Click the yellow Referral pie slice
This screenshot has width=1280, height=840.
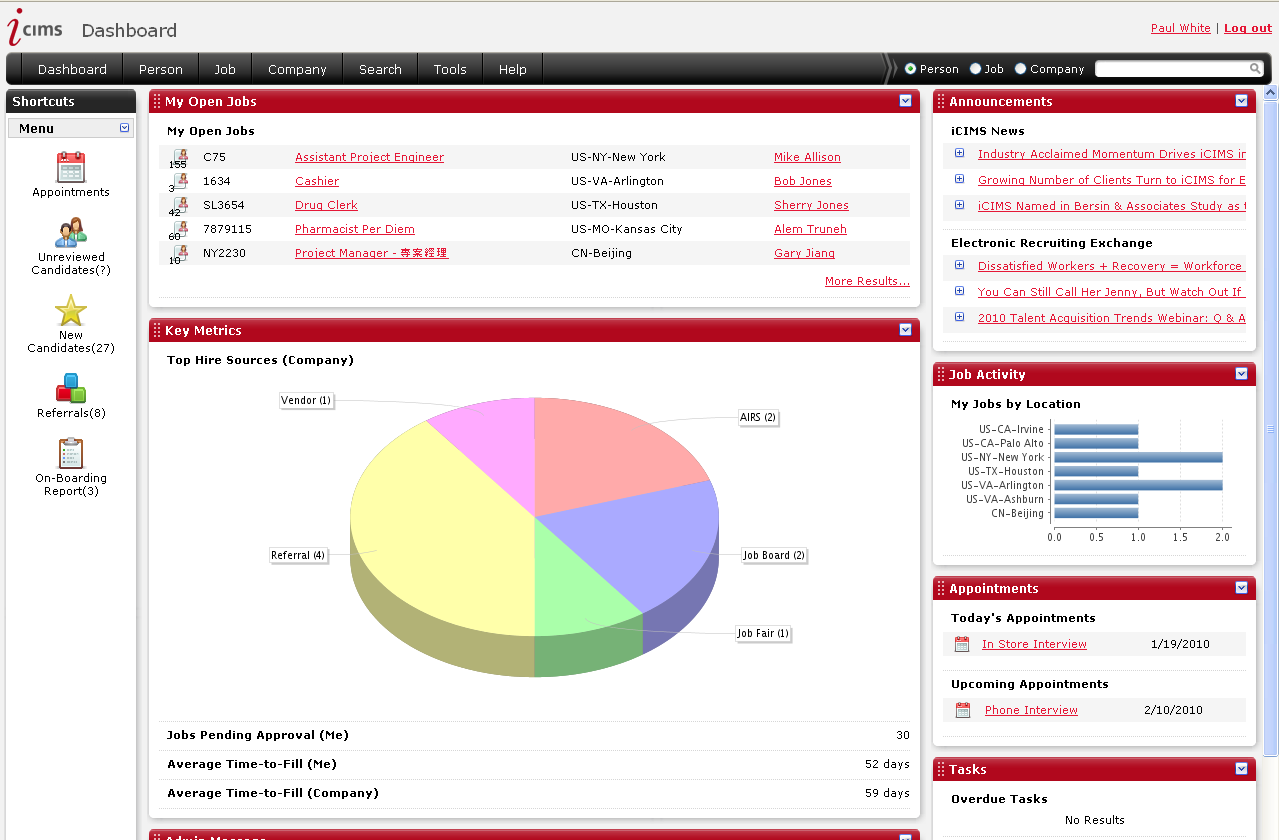click(x=430, y=530)
